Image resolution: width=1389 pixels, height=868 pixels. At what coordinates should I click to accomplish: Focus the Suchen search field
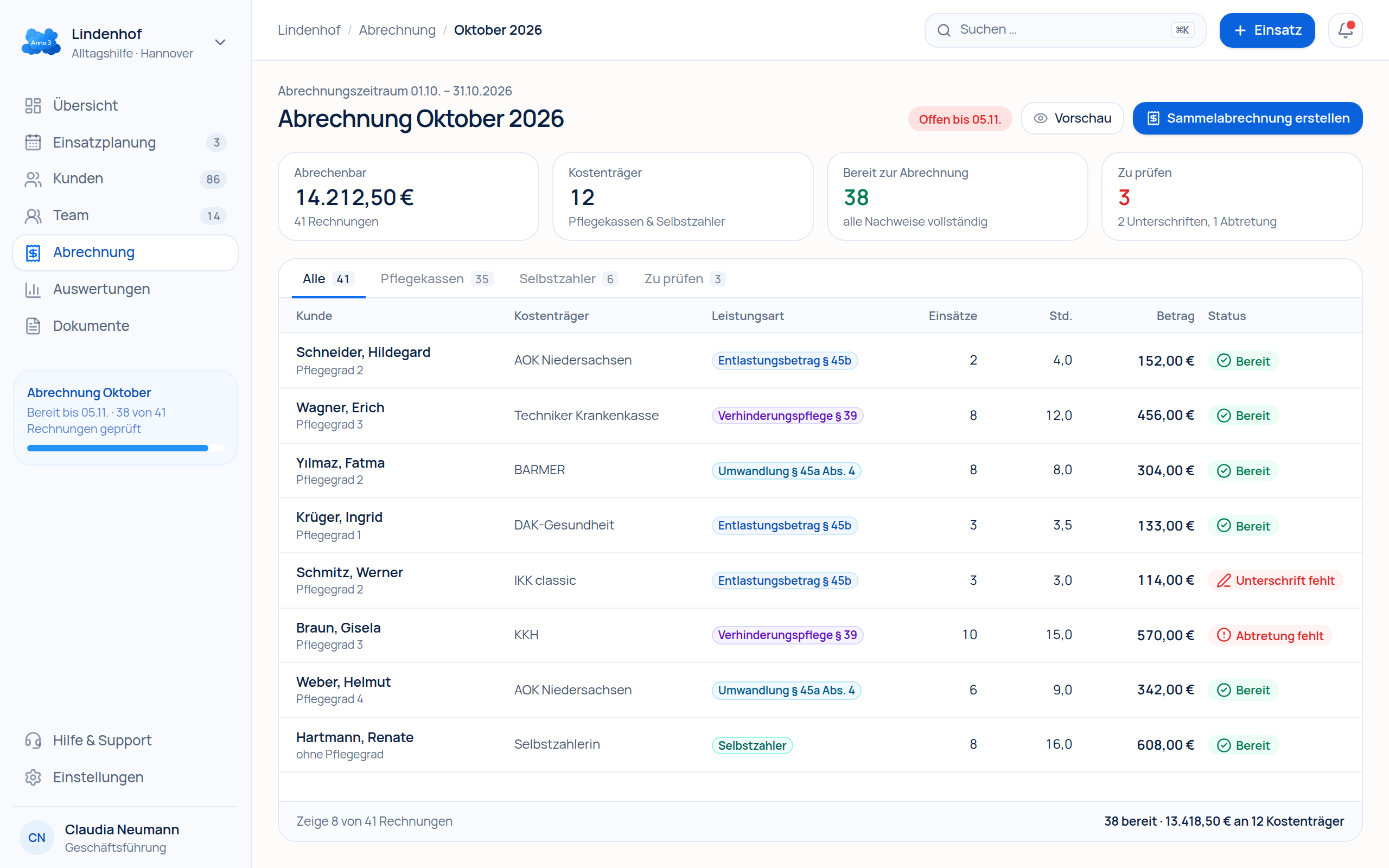[1065, 30]
